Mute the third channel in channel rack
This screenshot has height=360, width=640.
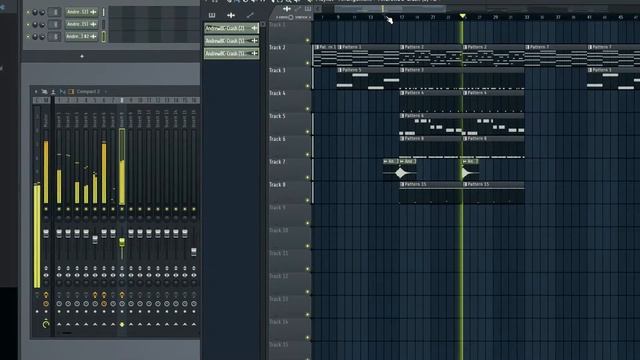28,37
